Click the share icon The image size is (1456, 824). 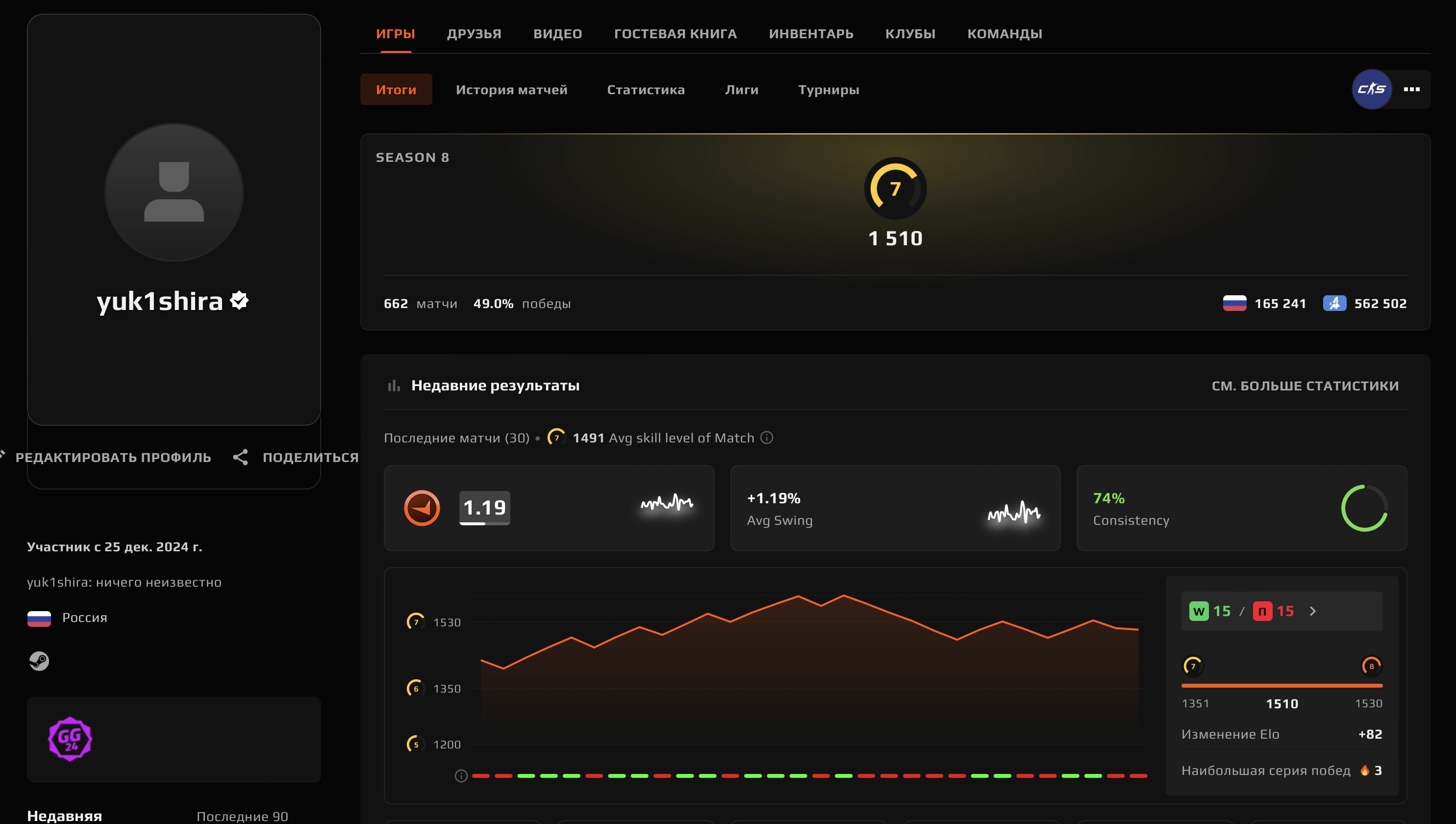pyautogui.click(x=240, y=457)
